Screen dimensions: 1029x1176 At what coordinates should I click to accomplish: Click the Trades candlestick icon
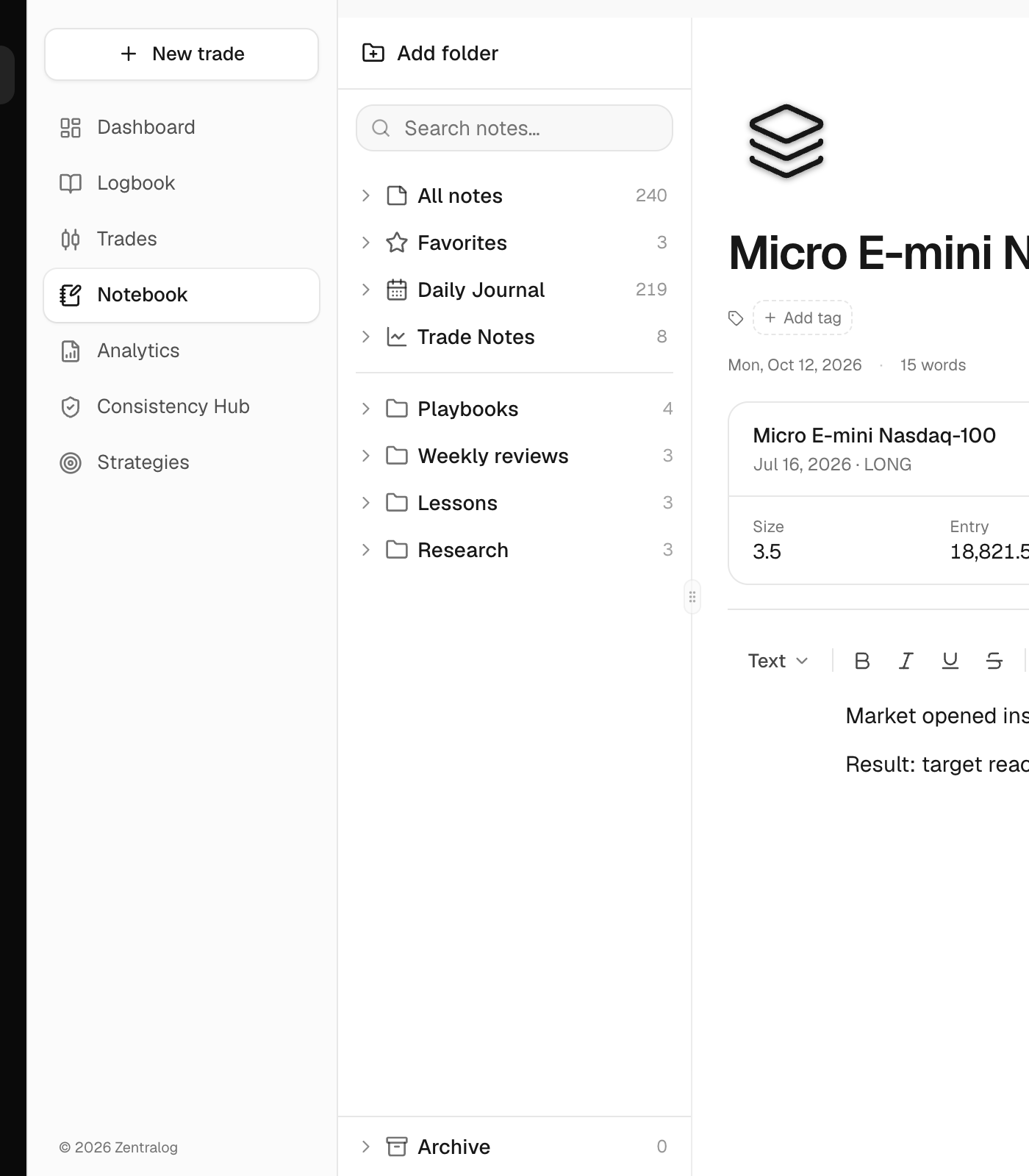(71, 240)
